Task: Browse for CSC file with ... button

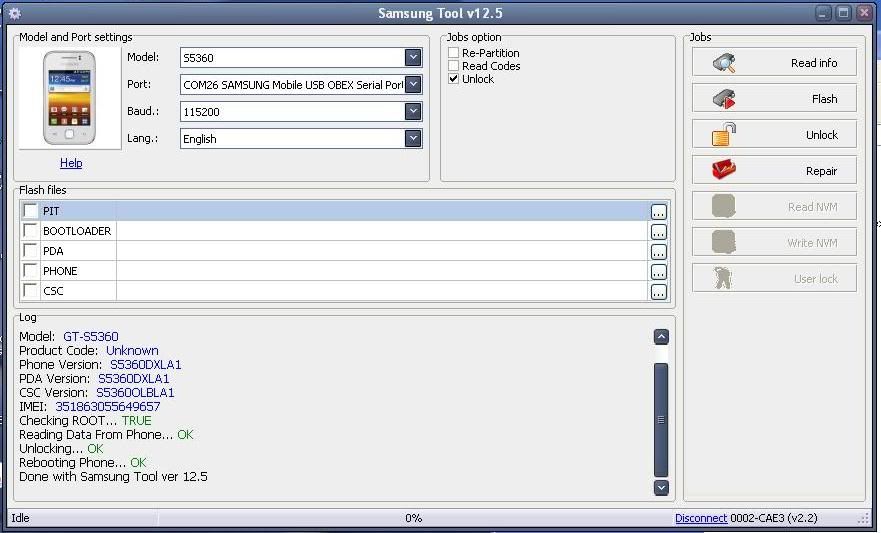Action: [x=659, y=291]
